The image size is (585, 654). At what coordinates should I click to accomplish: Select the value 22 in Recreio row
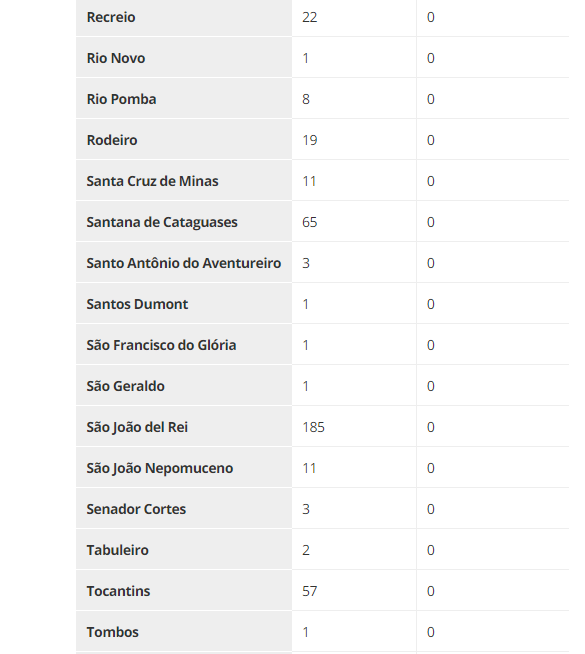[309, 17]
